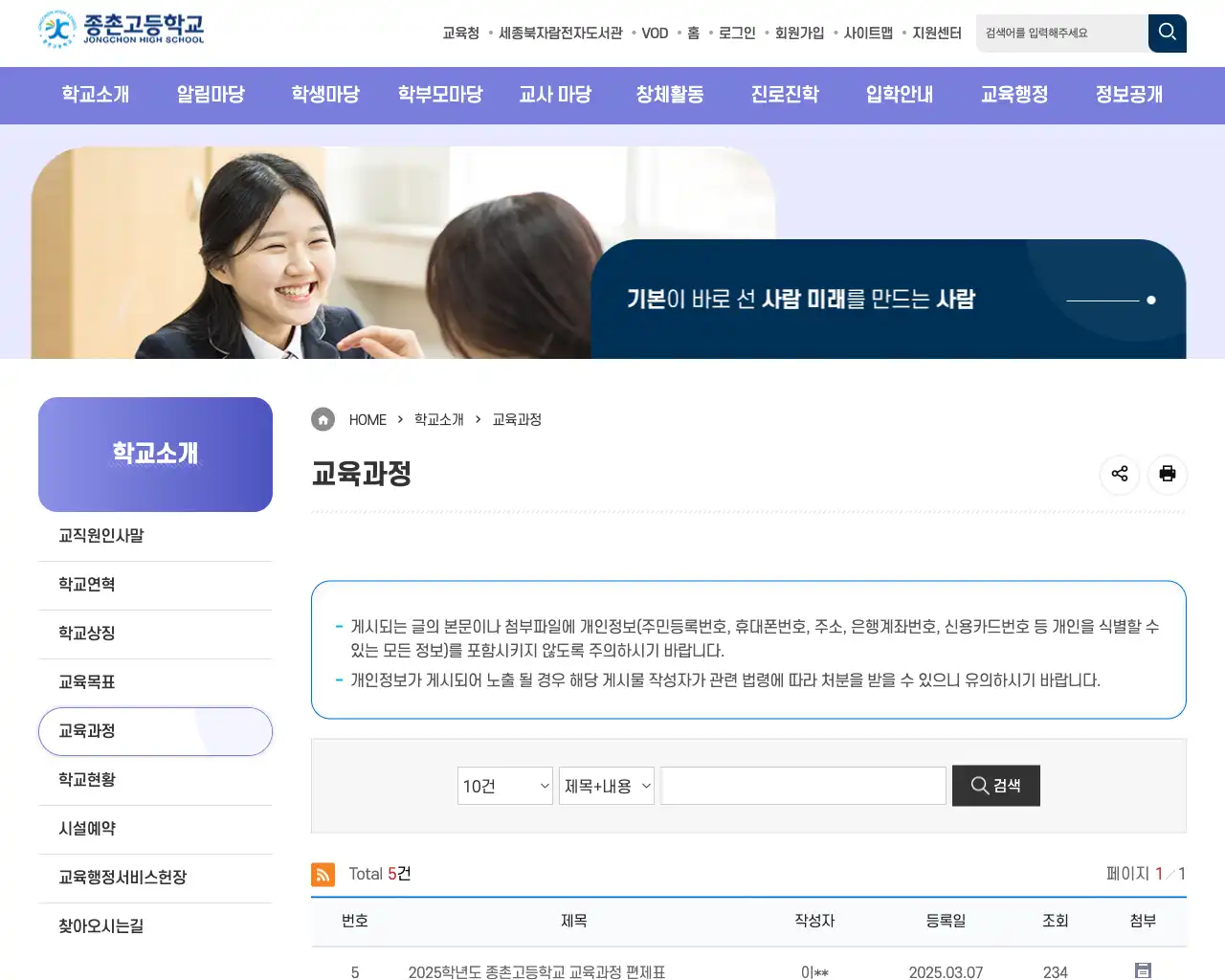Screen dimensions: 1225x980
Task: Open the 제목+내용 search type dropdown
Action: 607,786
